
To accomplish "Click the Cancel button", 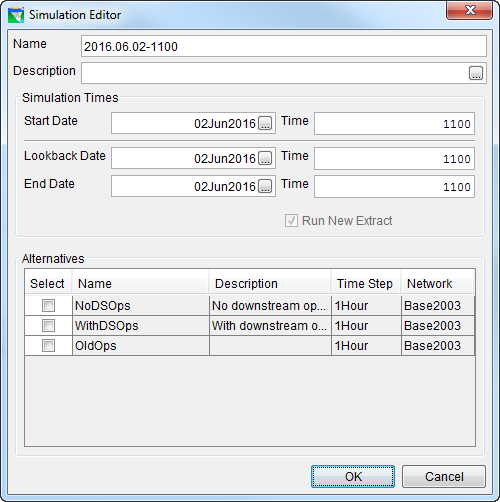I will 444,477.
